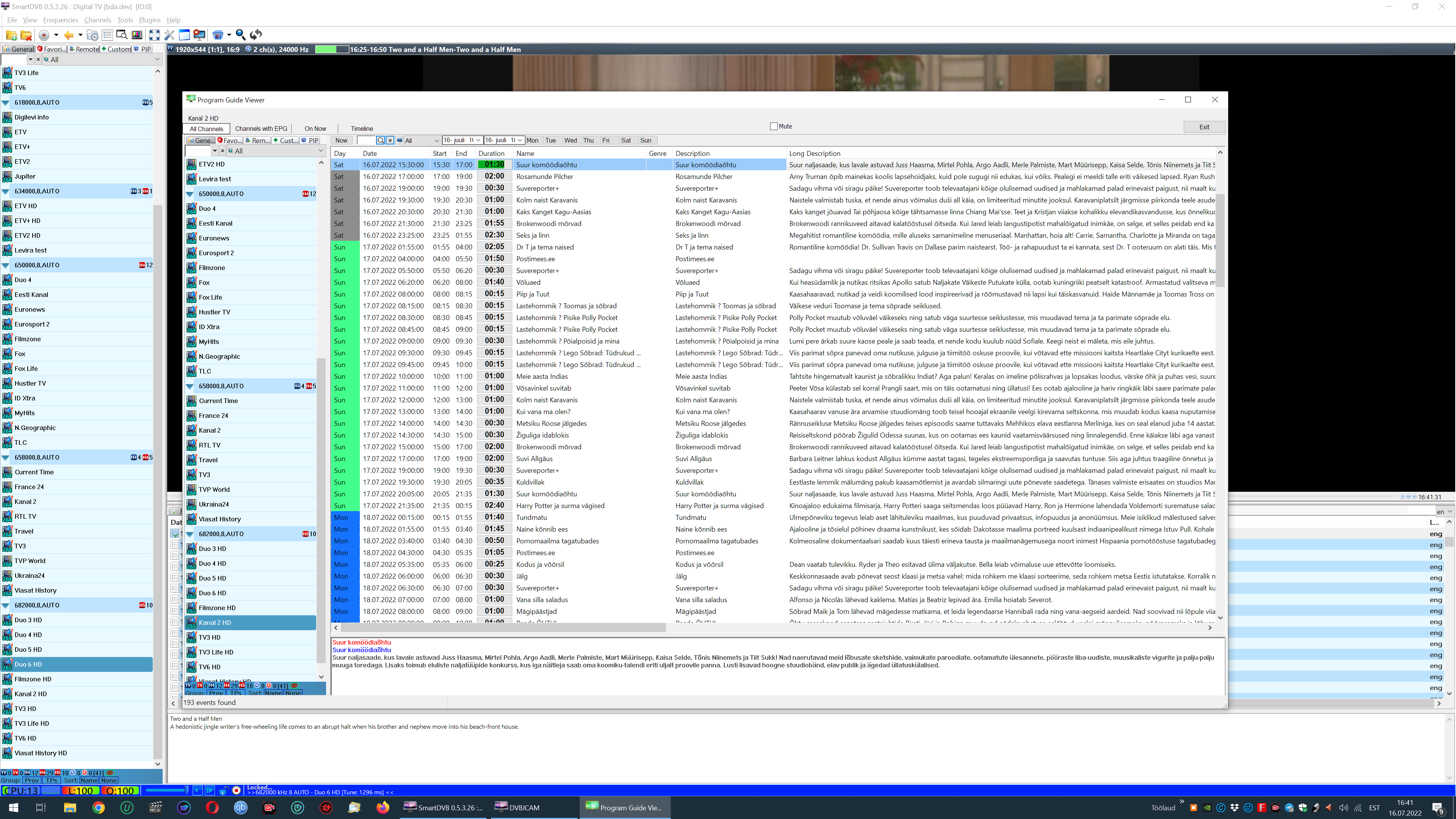The height and width of the screenshot is (819, 1456).
Task: Click the Exit button in Program Guide Viewer
Action: (x=1204, y=127)
